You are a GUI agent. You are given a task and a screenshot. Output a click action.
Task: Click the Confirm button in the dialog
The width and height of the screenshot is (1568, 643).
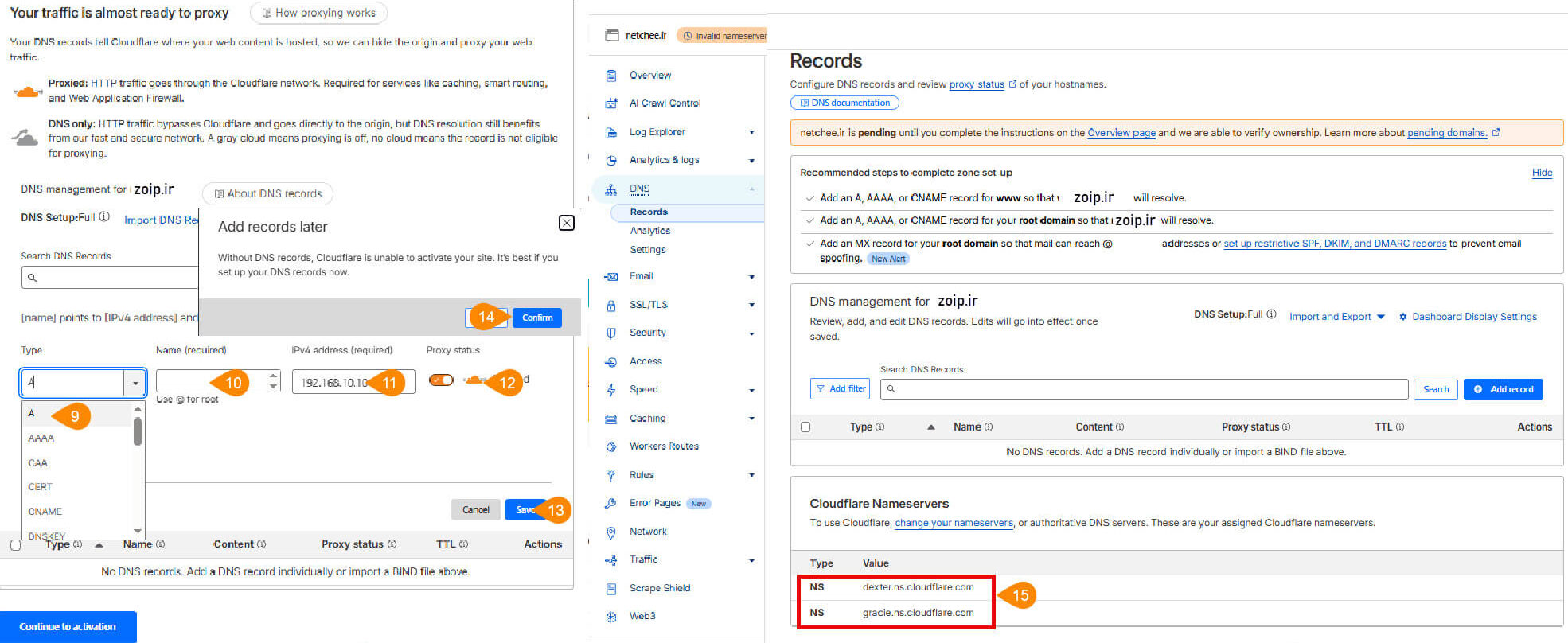pos(537,318)
